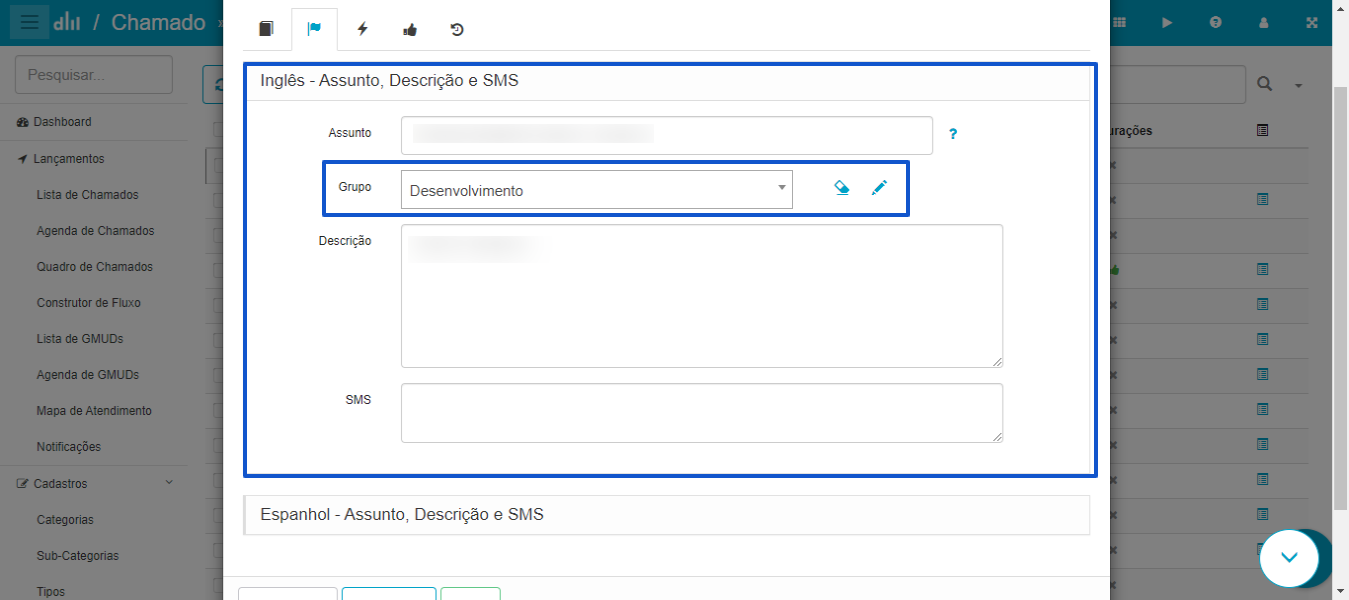Click the Cadastros sidebar section
The height and width of the screenshot is (600, 1349).
click(60, 484)
